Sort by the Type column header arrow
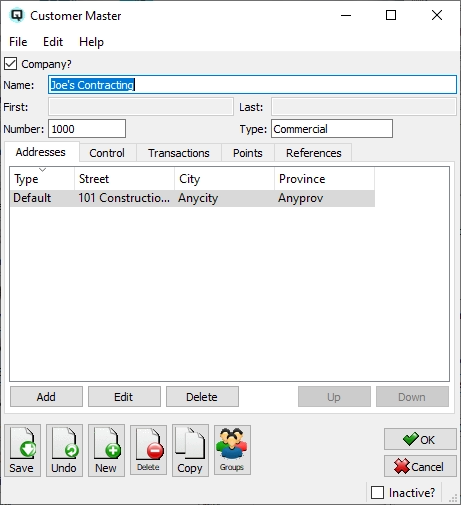The width and height of the screenshot is (461, 505). (42, 170)
